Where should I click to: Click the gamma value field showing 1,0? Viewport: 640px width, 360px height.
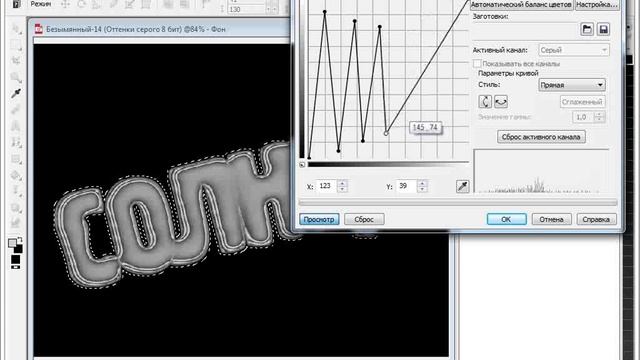pos(583,117)
